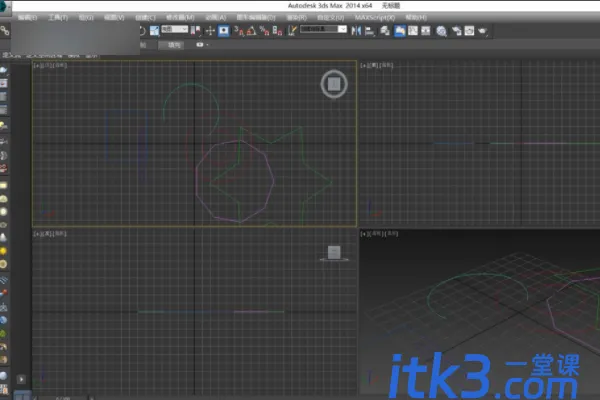Open the Render Setup dialog
The width and height of the screenshot is (600, 400).
(456, 31)
